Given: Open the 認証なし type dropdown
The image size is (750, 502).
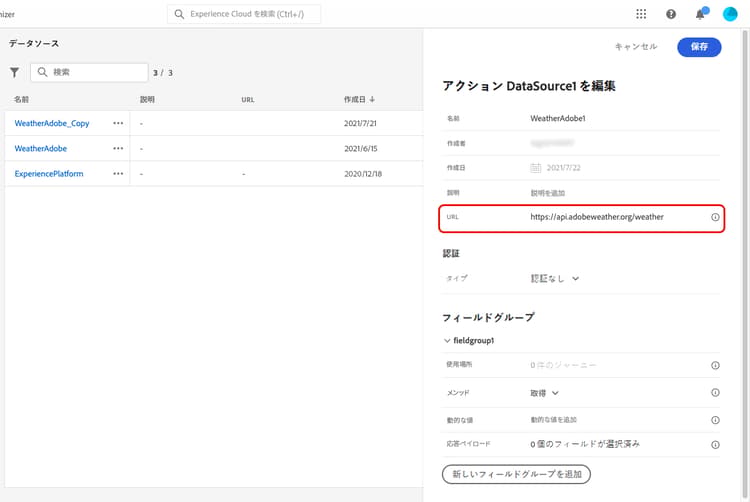Looking at the screenshot, I should [555, 279].
